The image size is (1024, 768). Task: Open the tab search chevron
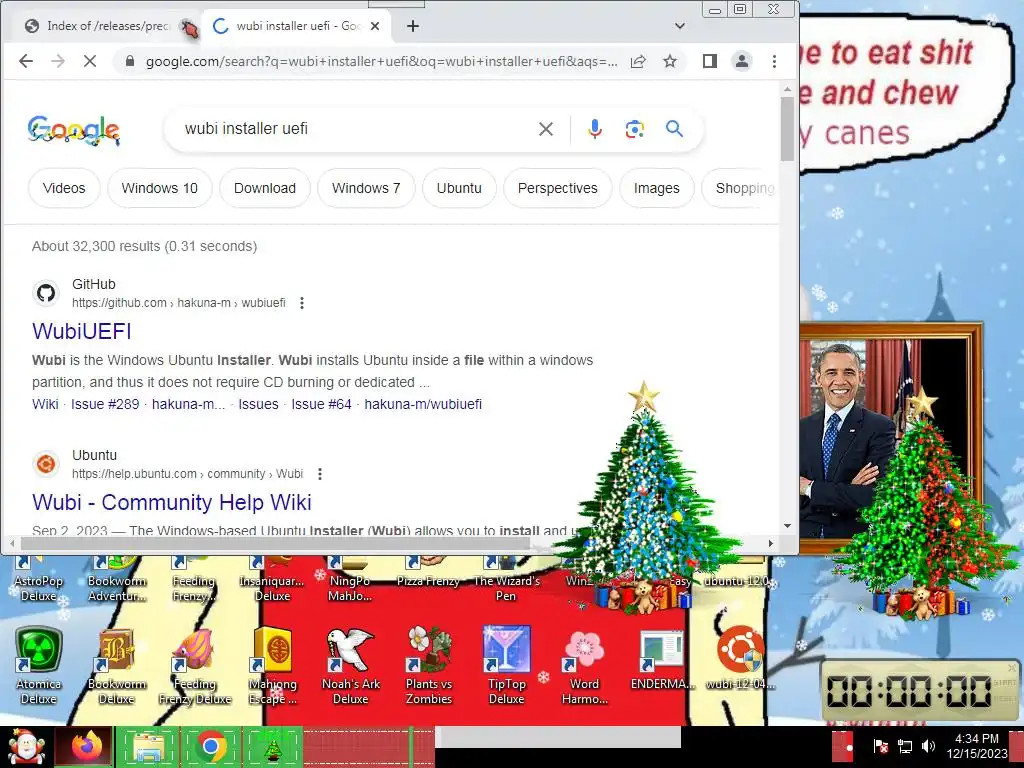(x=680, y=26)
